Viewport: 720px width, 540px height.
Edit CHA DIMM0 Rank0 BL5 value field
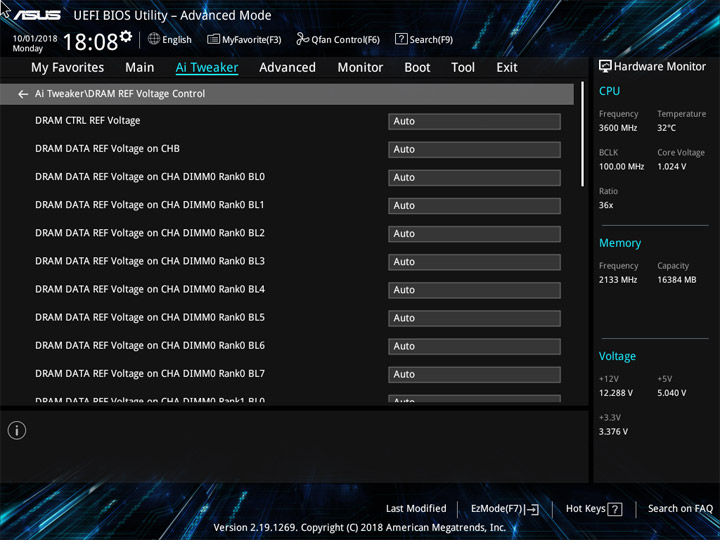pos(474,318)
